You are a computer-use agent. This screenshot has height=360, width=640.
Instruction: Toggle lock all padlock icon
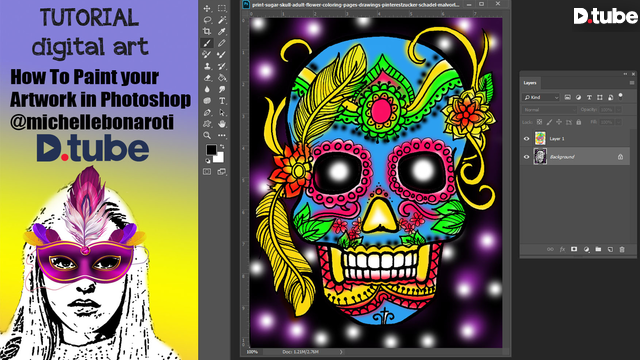click(x=578, y=122)
